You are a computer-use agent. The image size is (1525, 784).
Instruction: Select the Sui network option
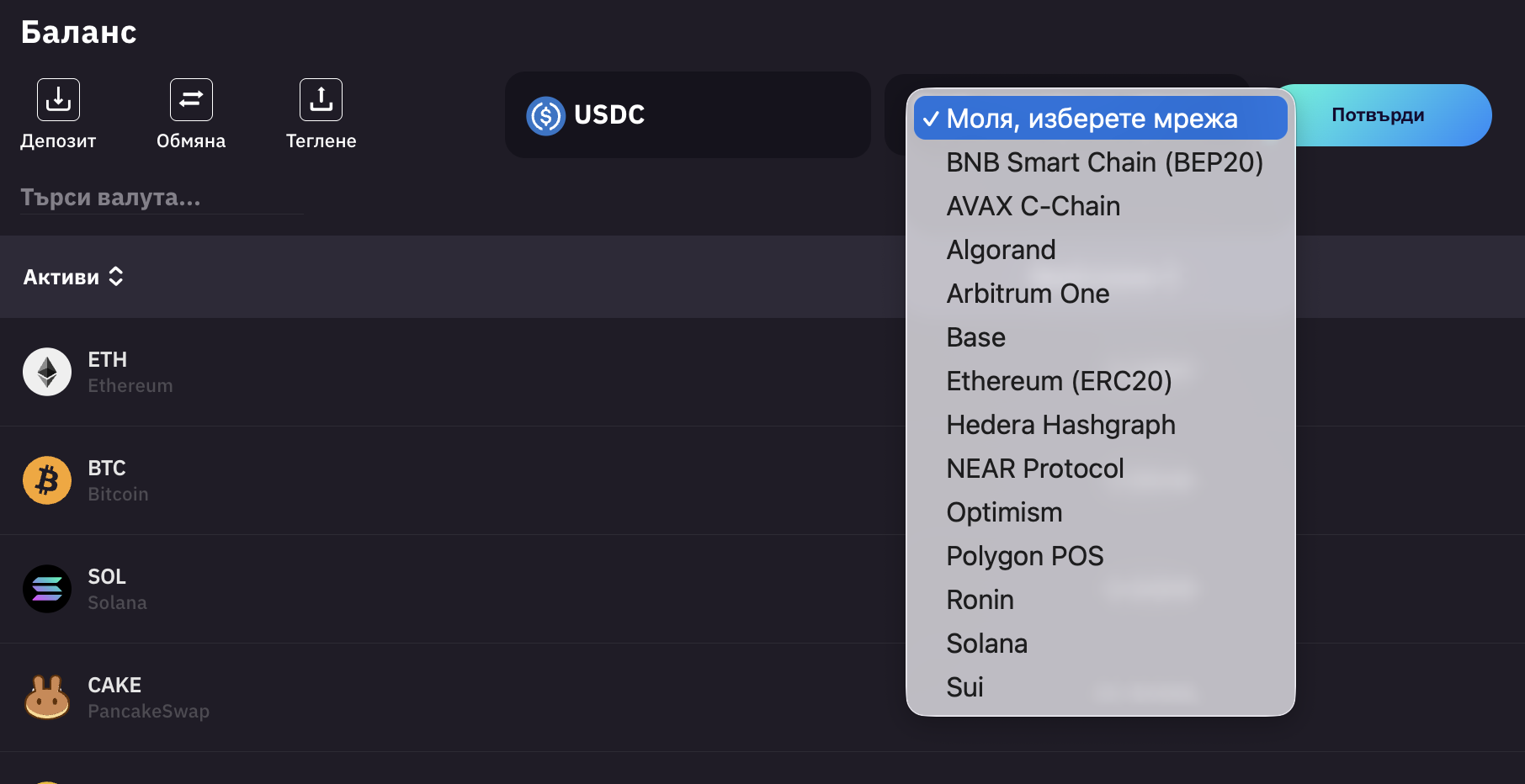964,687
